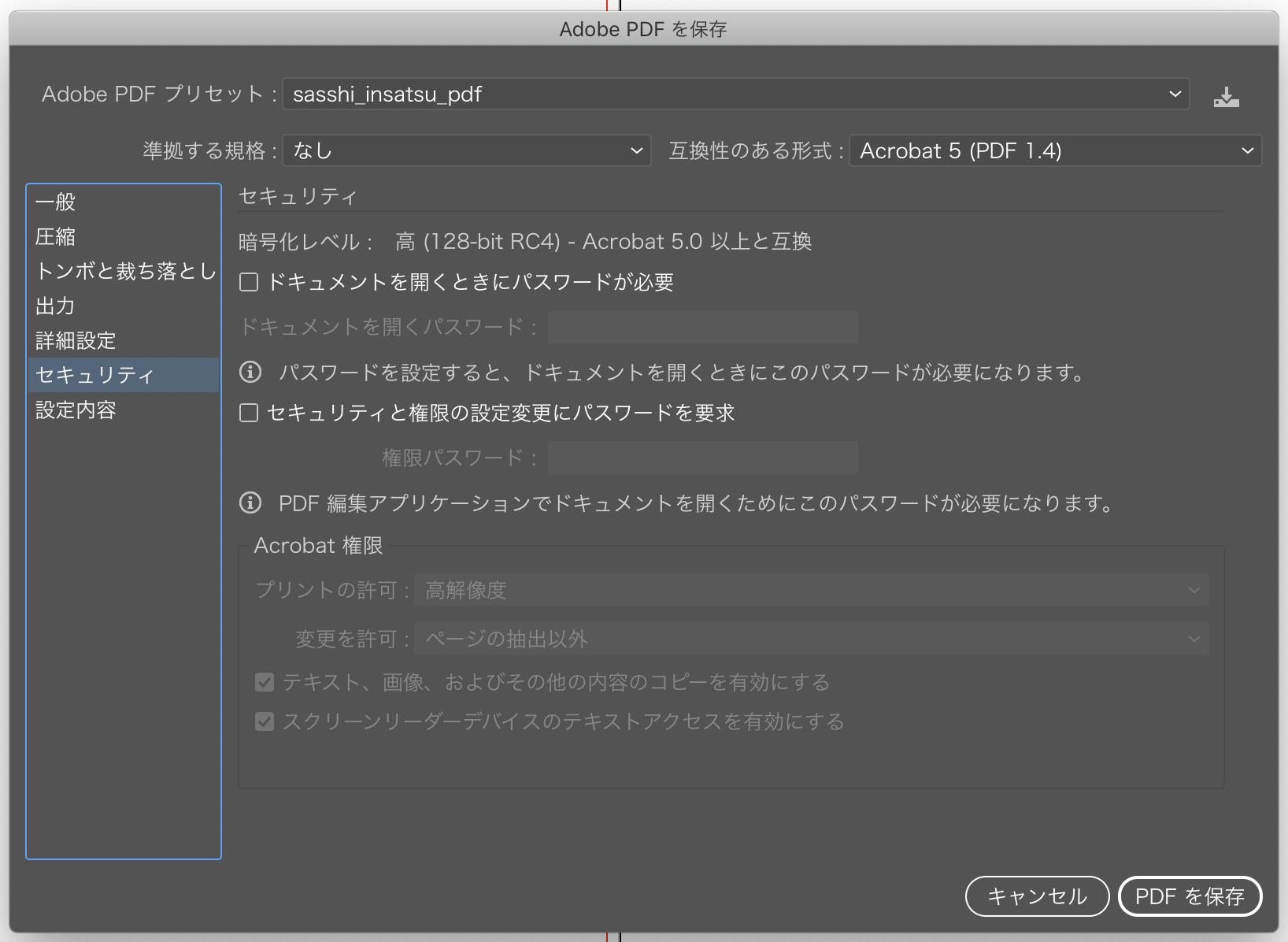Toggle テキスト、画像 copy enable checkbox
Screen dimensions: 1288x942
[x=265, y=682]
